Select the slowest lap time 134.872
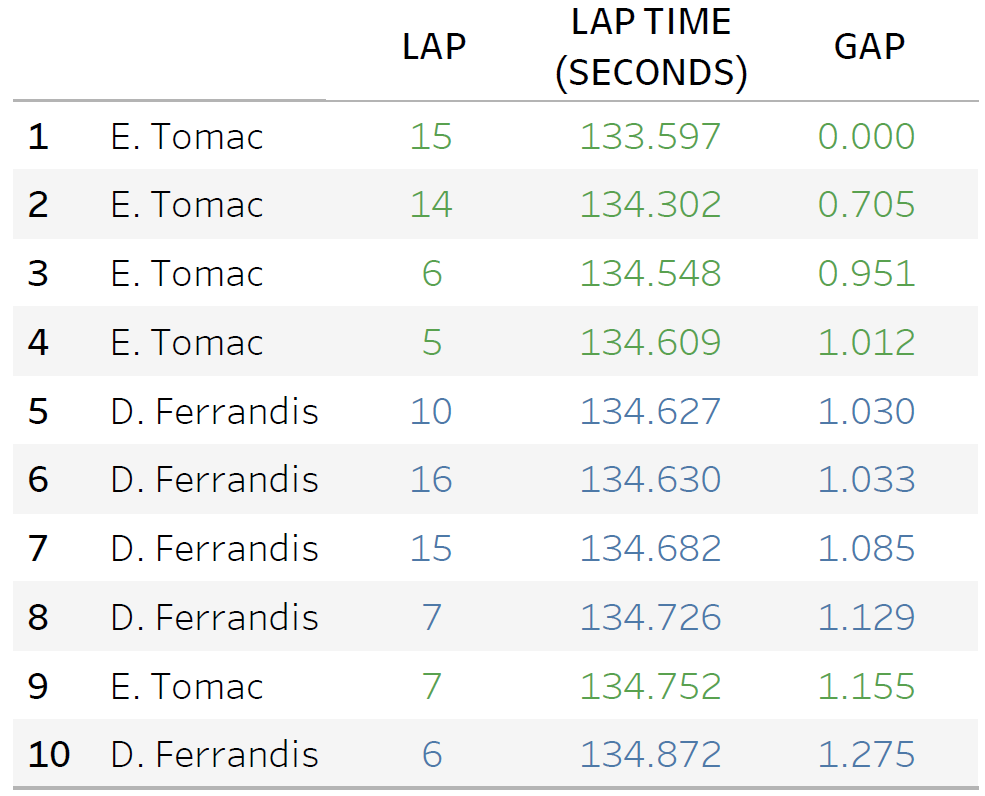 tap(650, 755)
